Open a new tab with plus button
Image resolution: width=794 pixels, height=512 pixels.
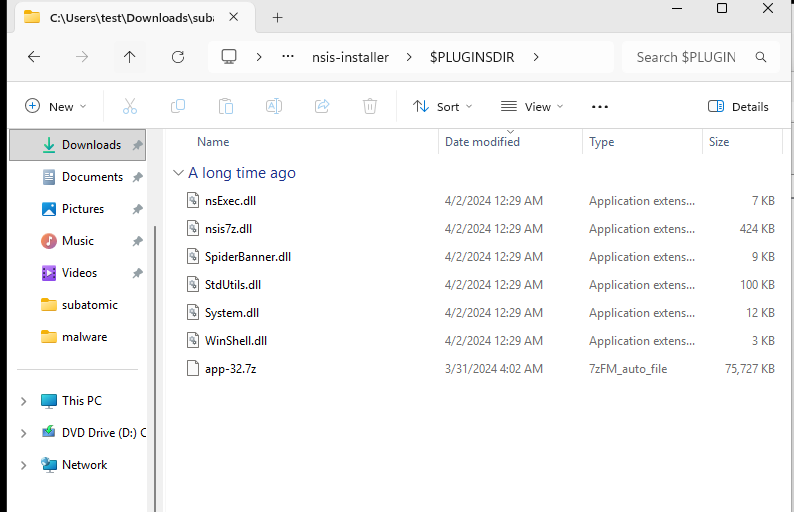click(277, 18)
